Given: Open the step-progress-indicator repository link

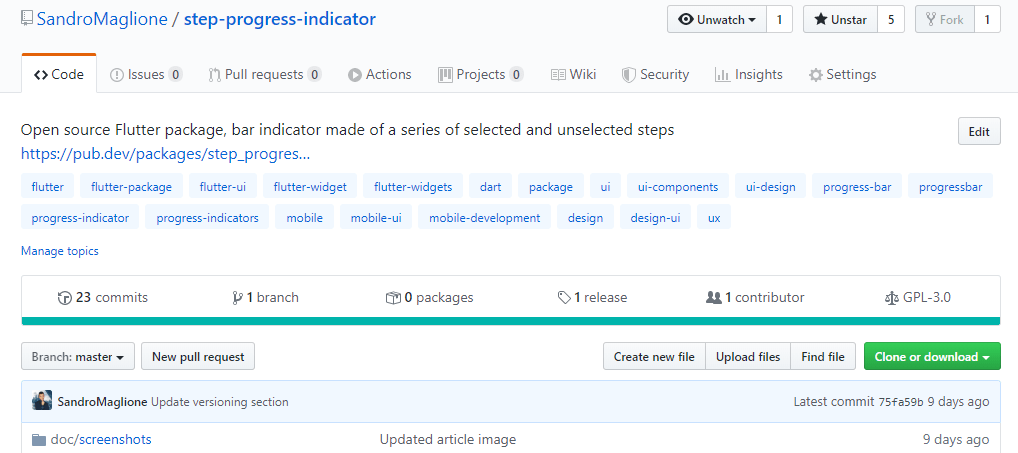Looking at the screenshot, I should 280,19.
